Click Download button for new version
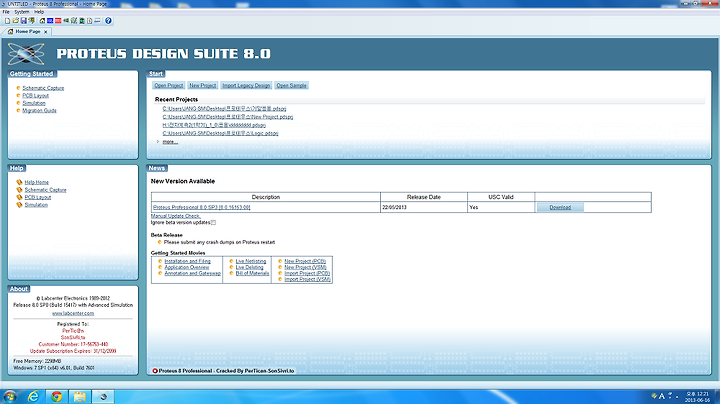The width and height of the screenshot is (720, 404). (560, 208)
